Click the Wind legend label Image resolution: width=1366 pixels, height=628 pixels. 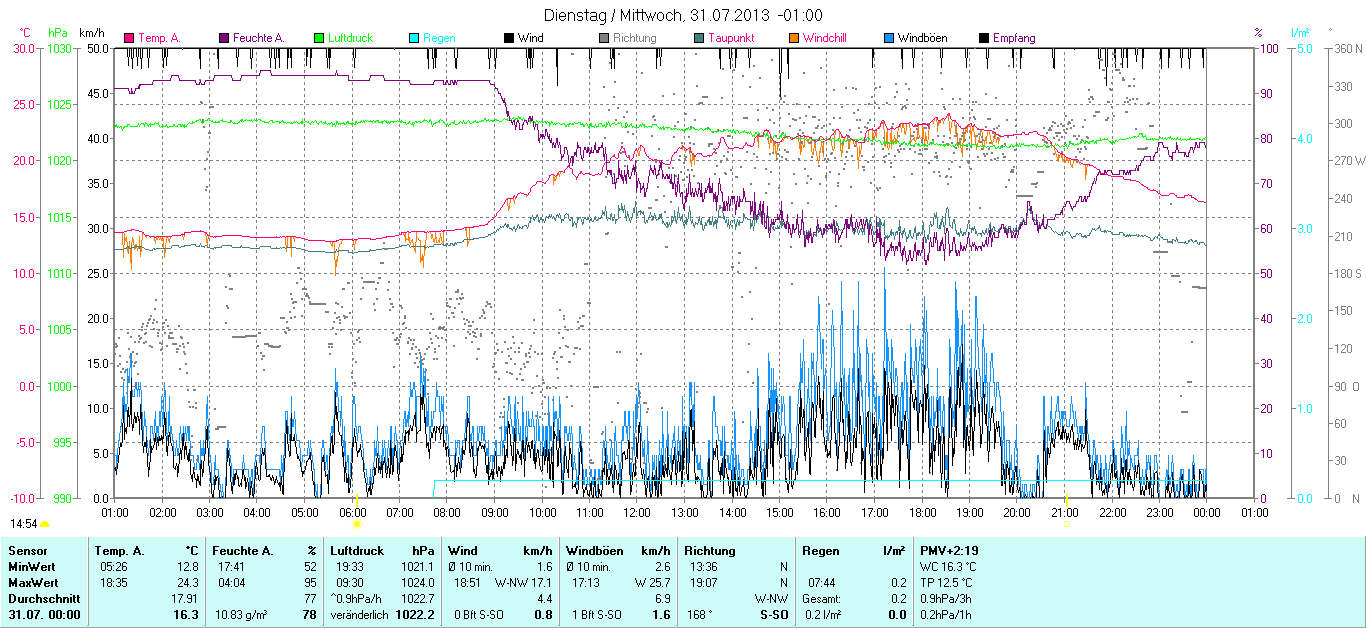[x=531, y=38]
